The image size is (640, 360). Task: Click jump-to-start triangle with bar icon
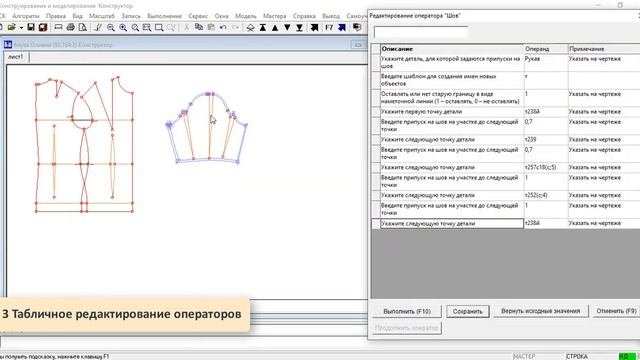tap(263, 27)
